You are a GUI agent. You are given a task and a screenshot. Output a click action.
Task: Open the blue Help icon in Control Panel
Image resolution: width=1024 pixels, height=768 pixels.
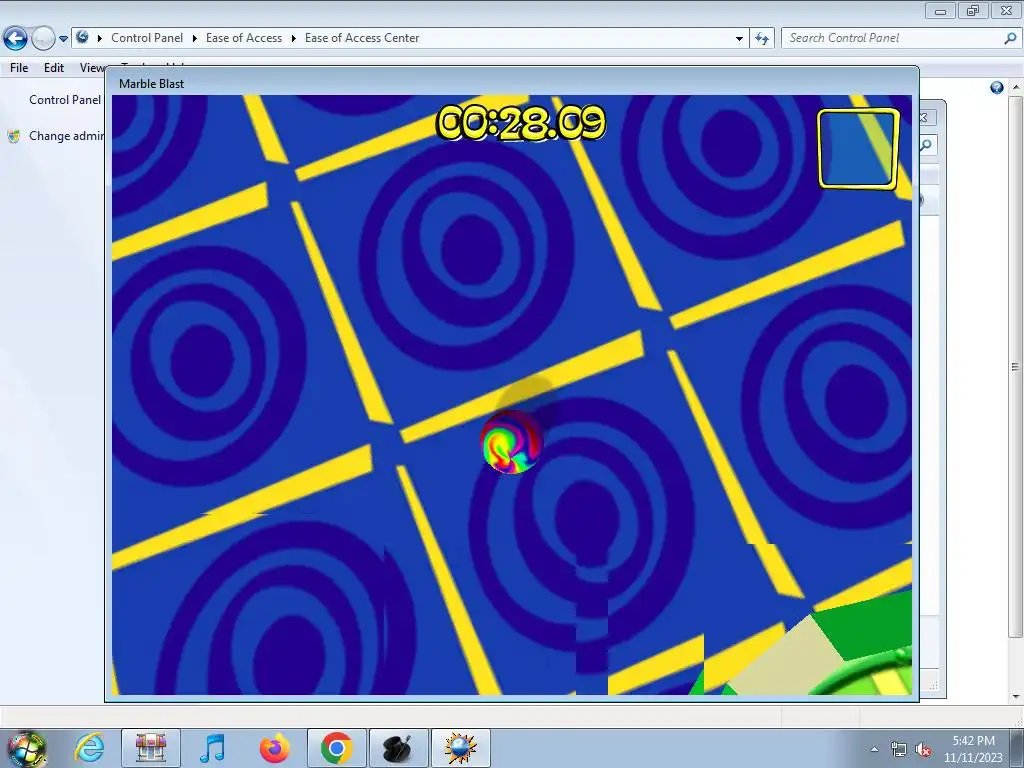(997, 88)
